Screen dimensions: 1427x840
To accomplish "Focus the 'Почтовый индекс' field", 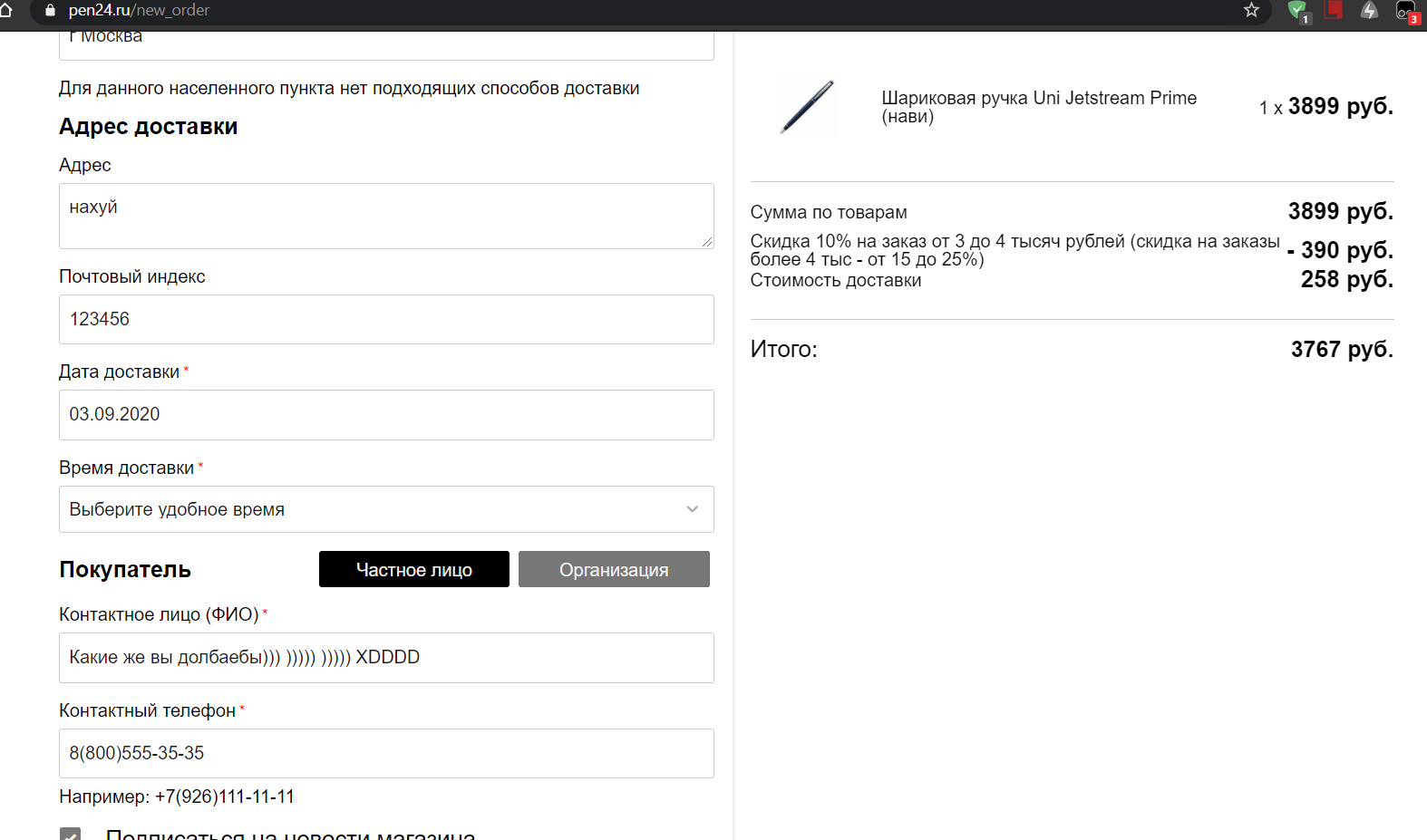I will point(385,319).
